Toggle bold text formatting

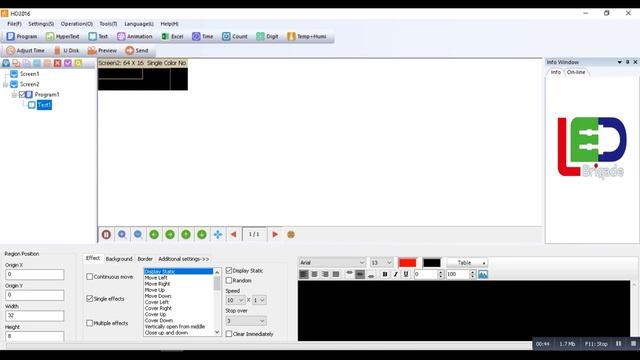tap(384, 274)
